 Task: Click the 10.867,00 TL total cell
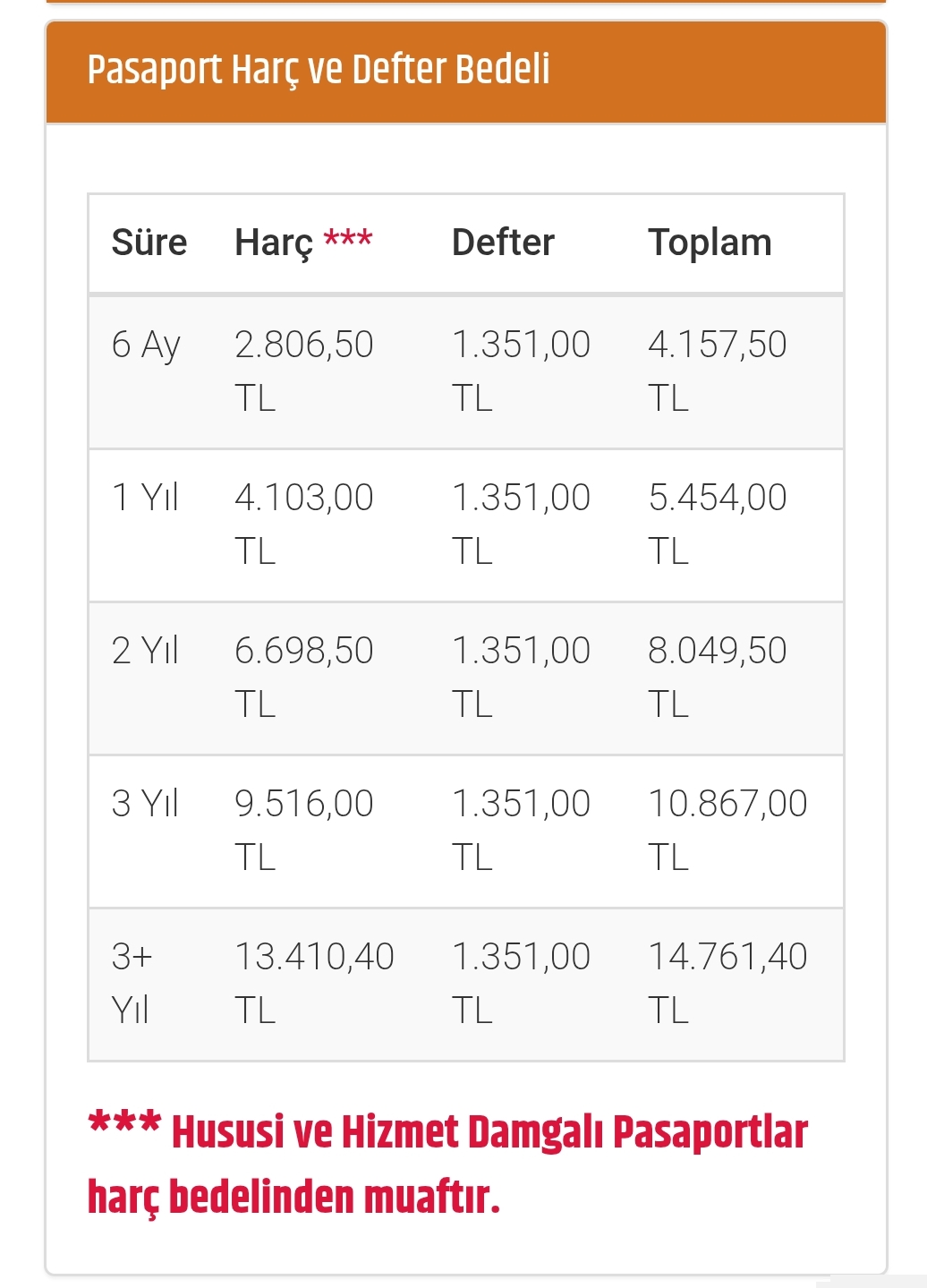(728, 830)
